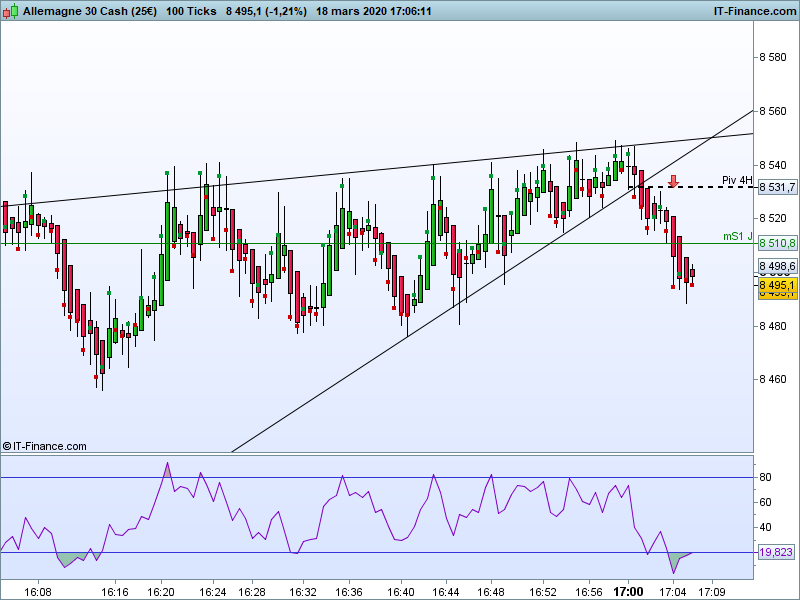This screenshot has height=600, width=800.
Task: Click the 8 498,6 price tag
Action: click(x=777, y=266)
